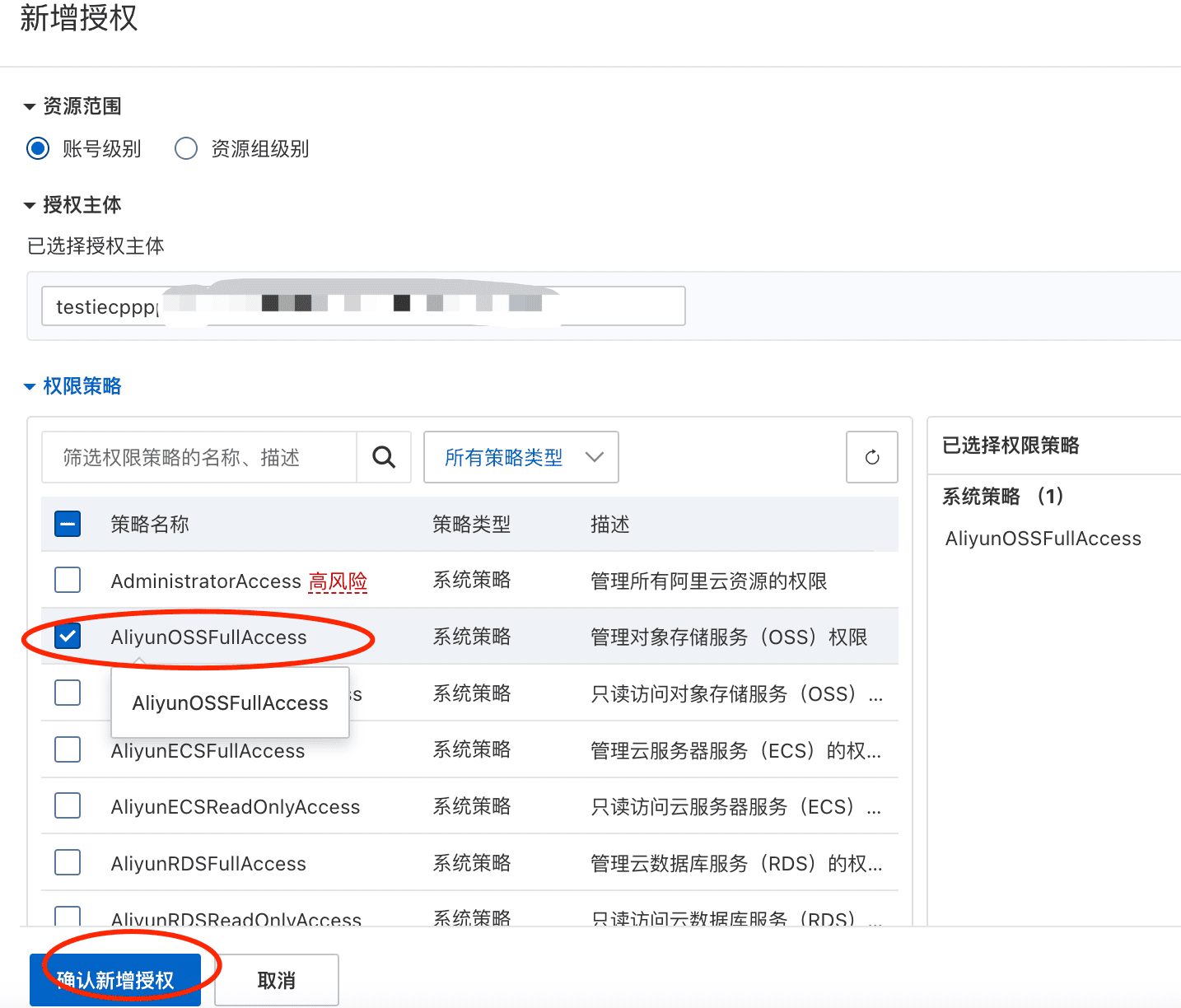Click the 描述 column header
Screen dimensions: 1181x1008
coord(610,525)
